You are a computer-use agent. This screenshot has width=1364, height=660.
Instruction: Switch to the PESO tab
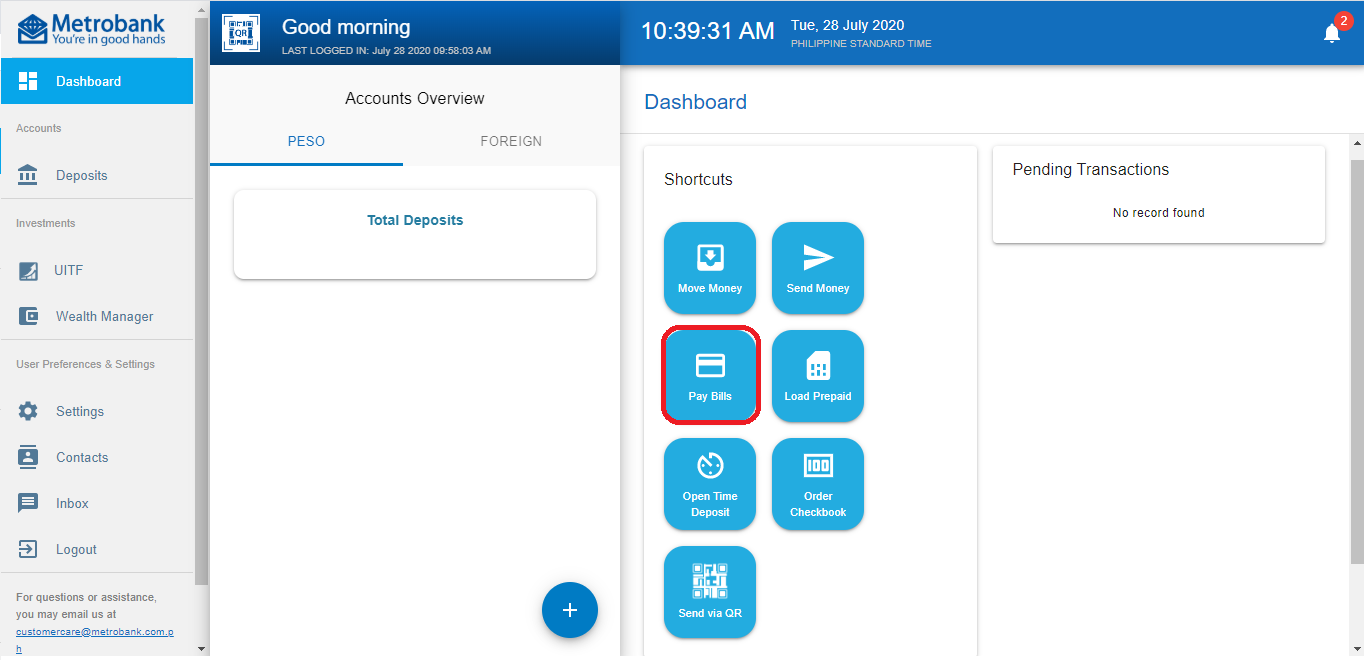[x=306, y=141]
